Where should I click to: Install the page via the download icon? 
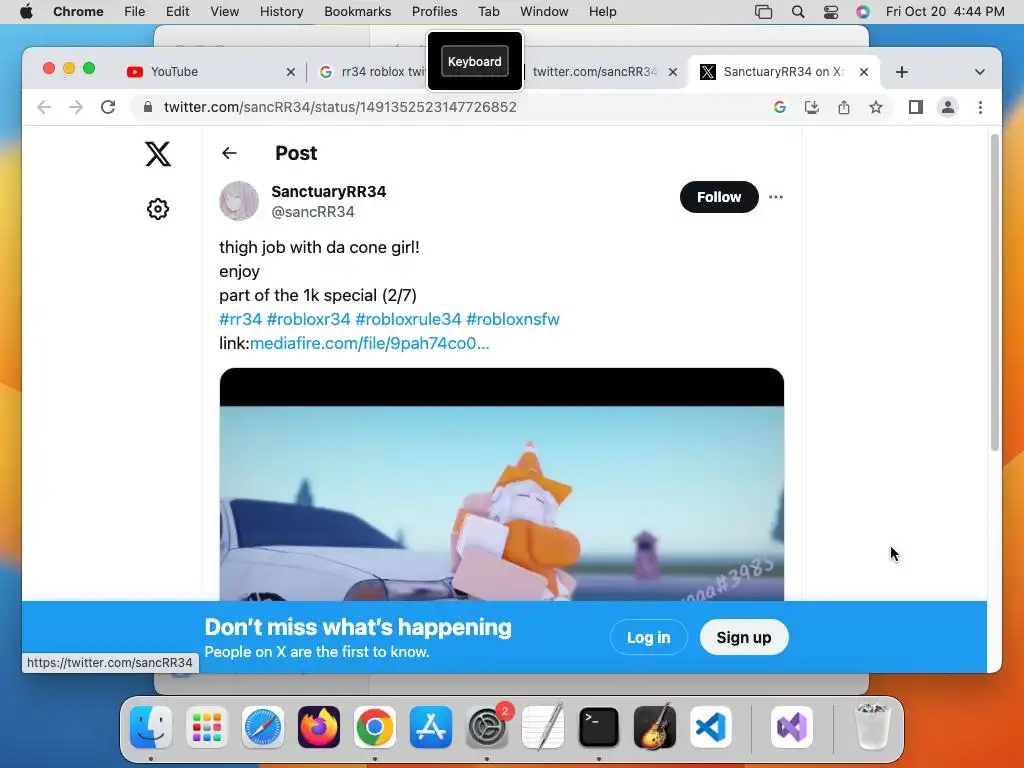[812, 107]
